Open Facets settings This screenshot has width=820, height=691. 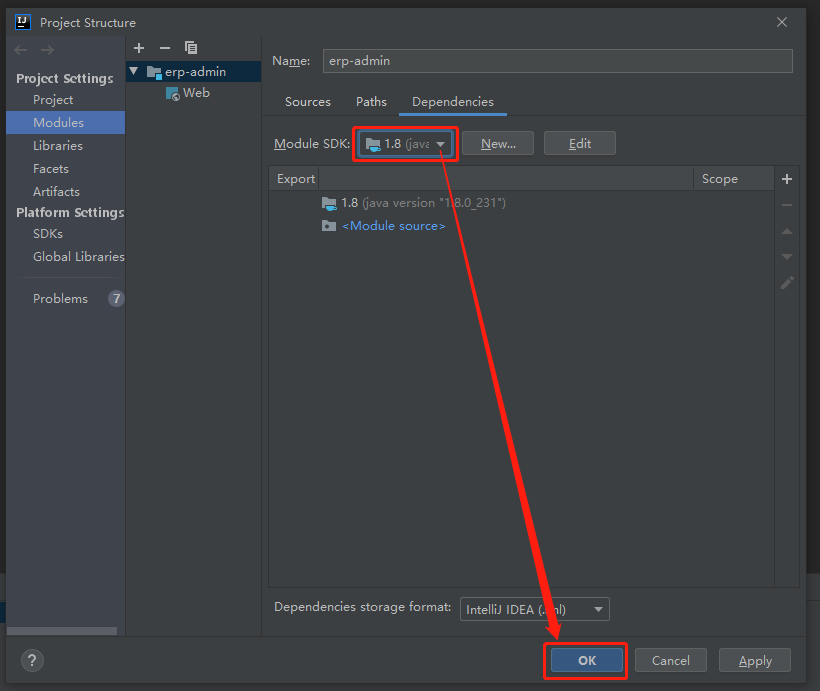point(51,168)
